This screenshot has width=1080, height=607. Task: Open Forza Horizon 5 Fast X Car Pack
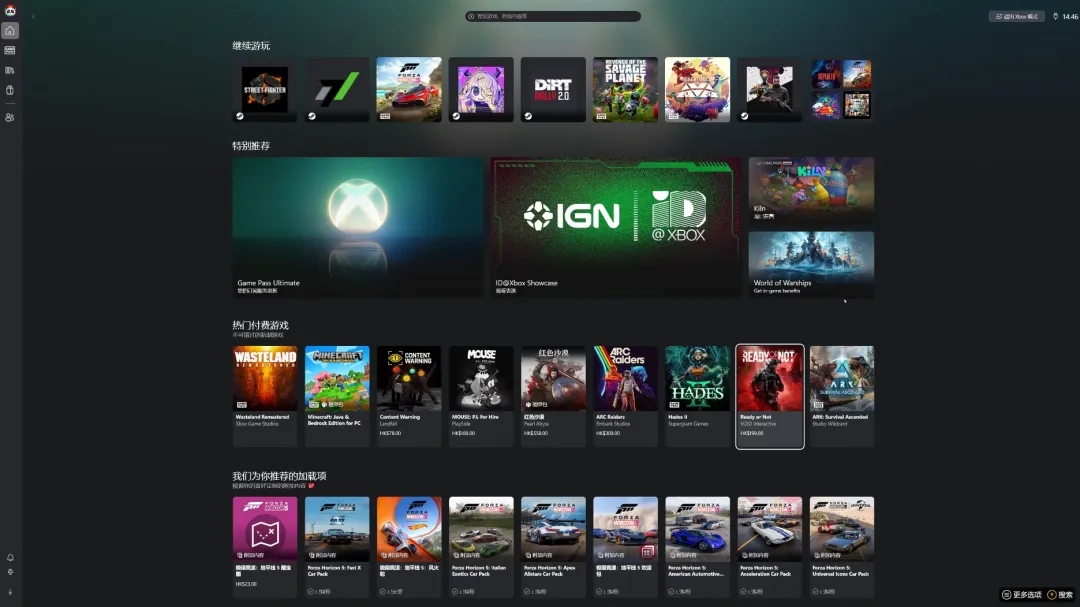click(337, 547)
